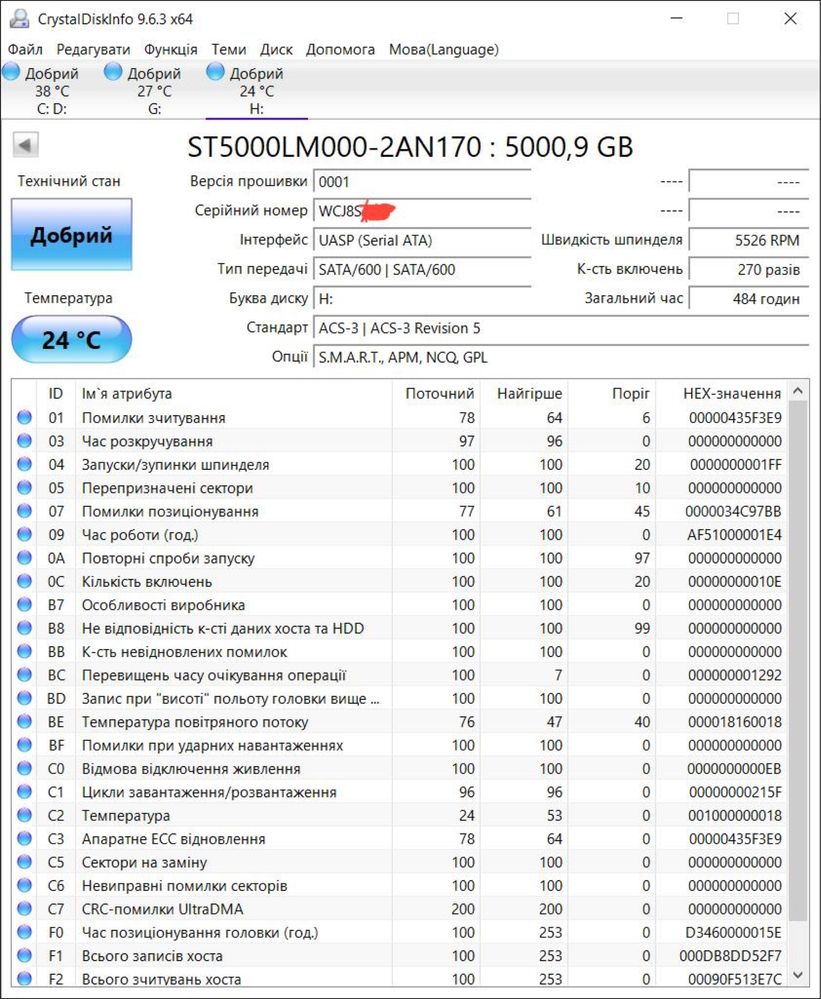Click the HEX-значення column header
The width and height of the screenshot is (821, 999).
pos(722,394)
